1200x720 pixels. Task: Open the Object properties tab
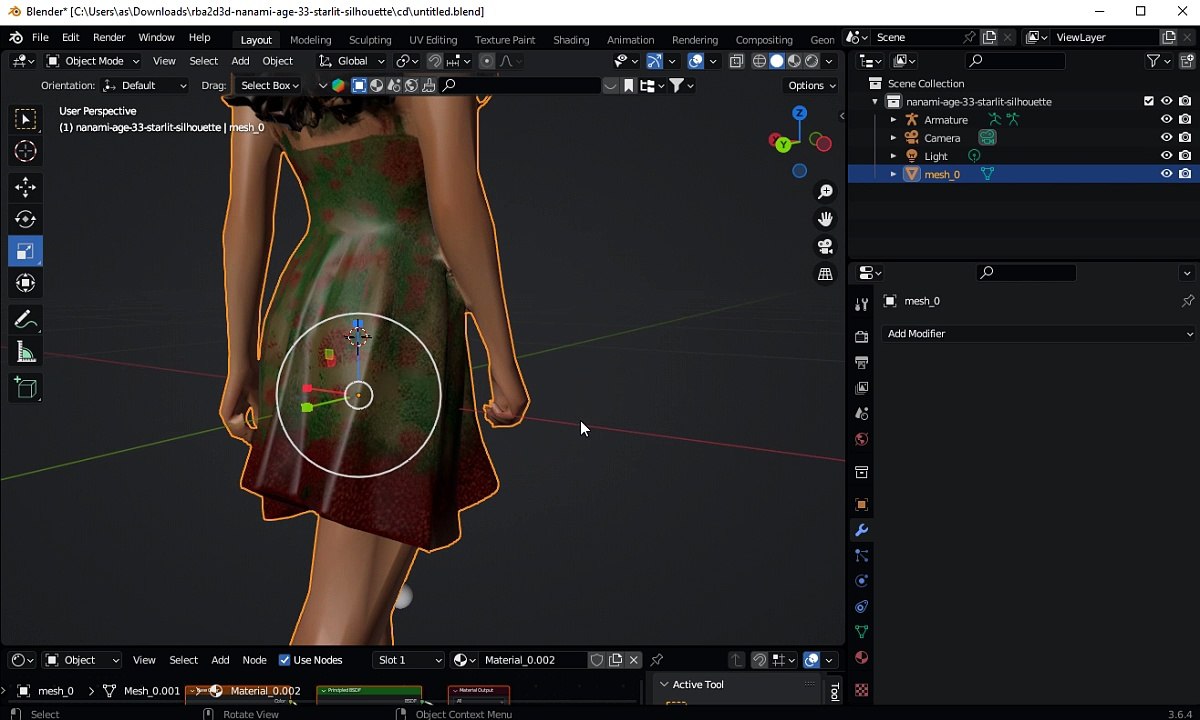click(861, 504)
